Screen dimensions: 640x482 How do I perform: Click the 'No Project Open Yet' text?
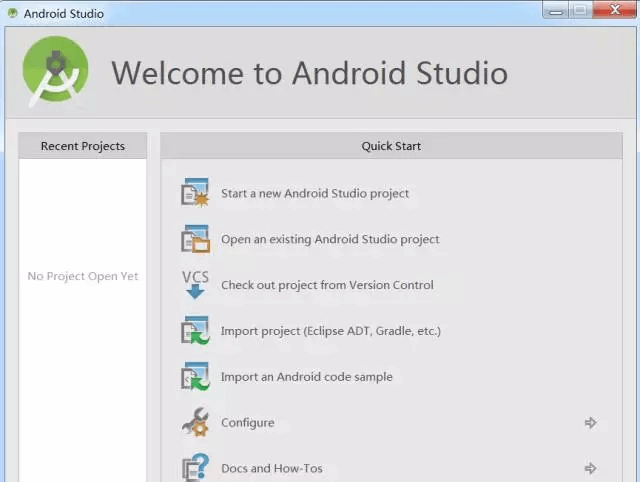(x=83, y=276)
